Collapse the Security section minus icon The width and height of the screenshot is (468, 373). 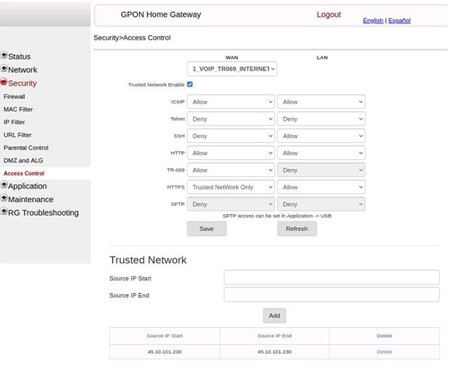coord(4,82)
